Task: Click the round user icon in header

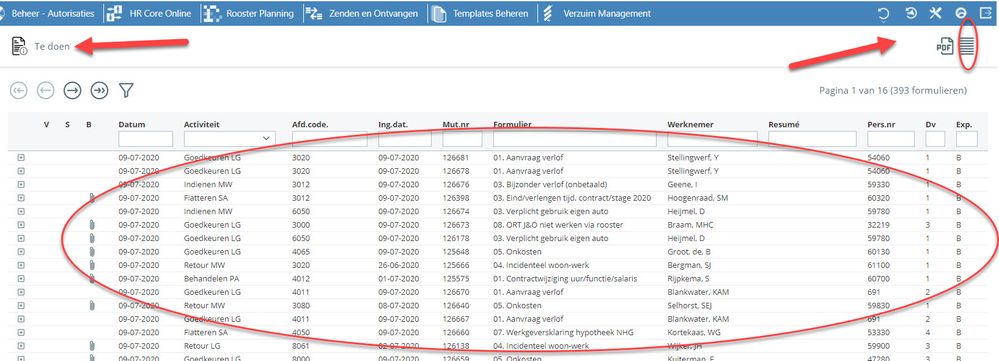Action: 961,13
